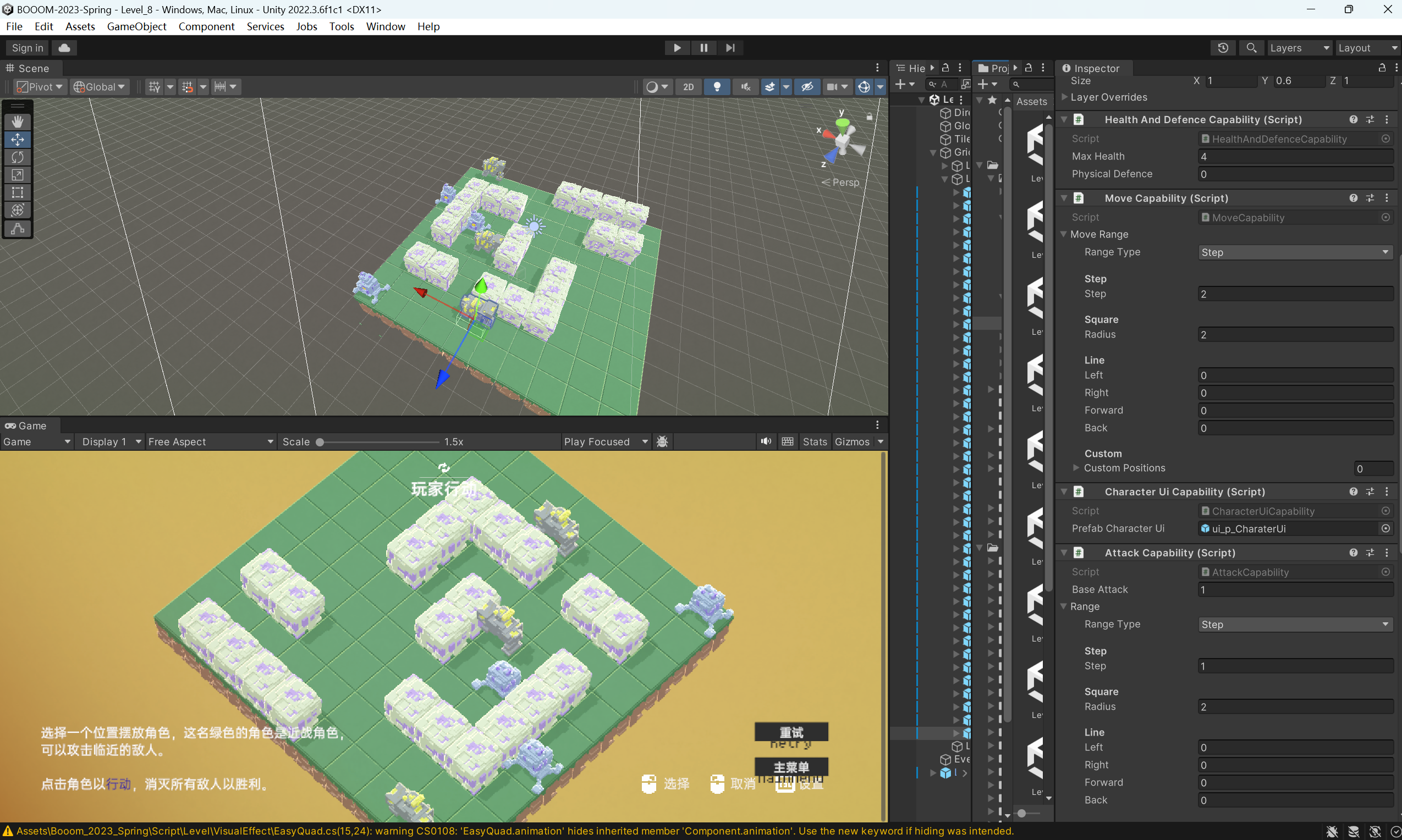Switch to the Inspector tab
The image size is (1402, 840).
pyautogui.click(x=1095, y=69)
